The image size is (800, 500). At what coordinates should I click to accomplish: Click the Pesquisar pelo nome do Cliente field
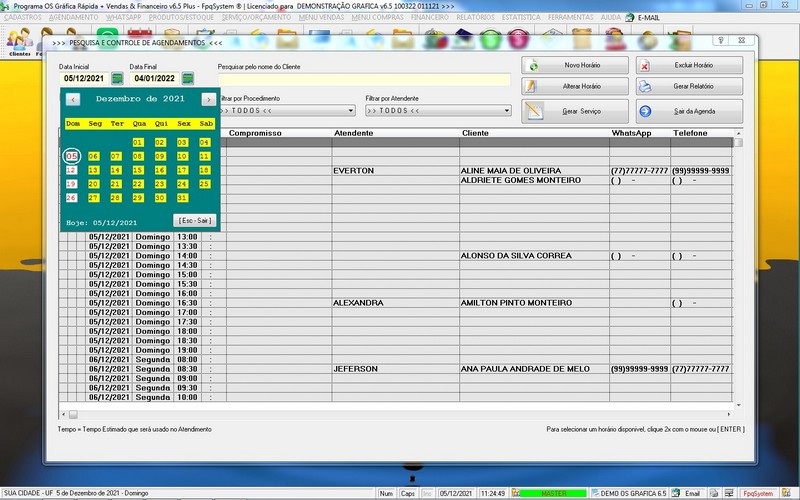pyautogui.click(x=364, y=79)
